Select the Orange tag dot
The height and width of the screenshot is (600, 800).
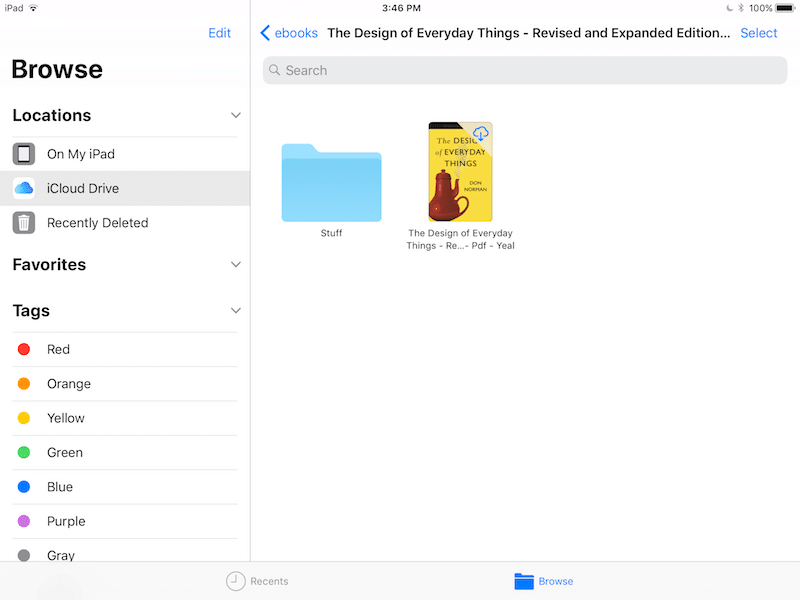[24, 384]
